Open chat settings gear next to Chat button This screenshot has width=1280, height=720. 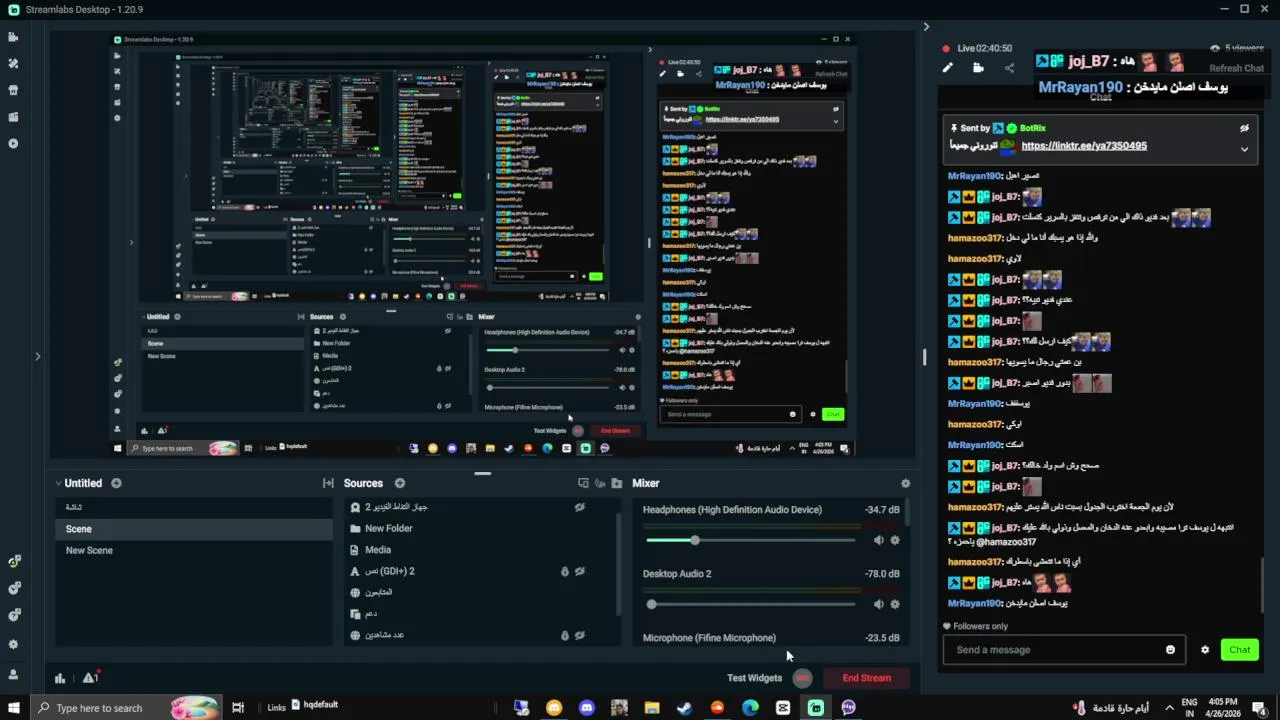pos(1205,650)
